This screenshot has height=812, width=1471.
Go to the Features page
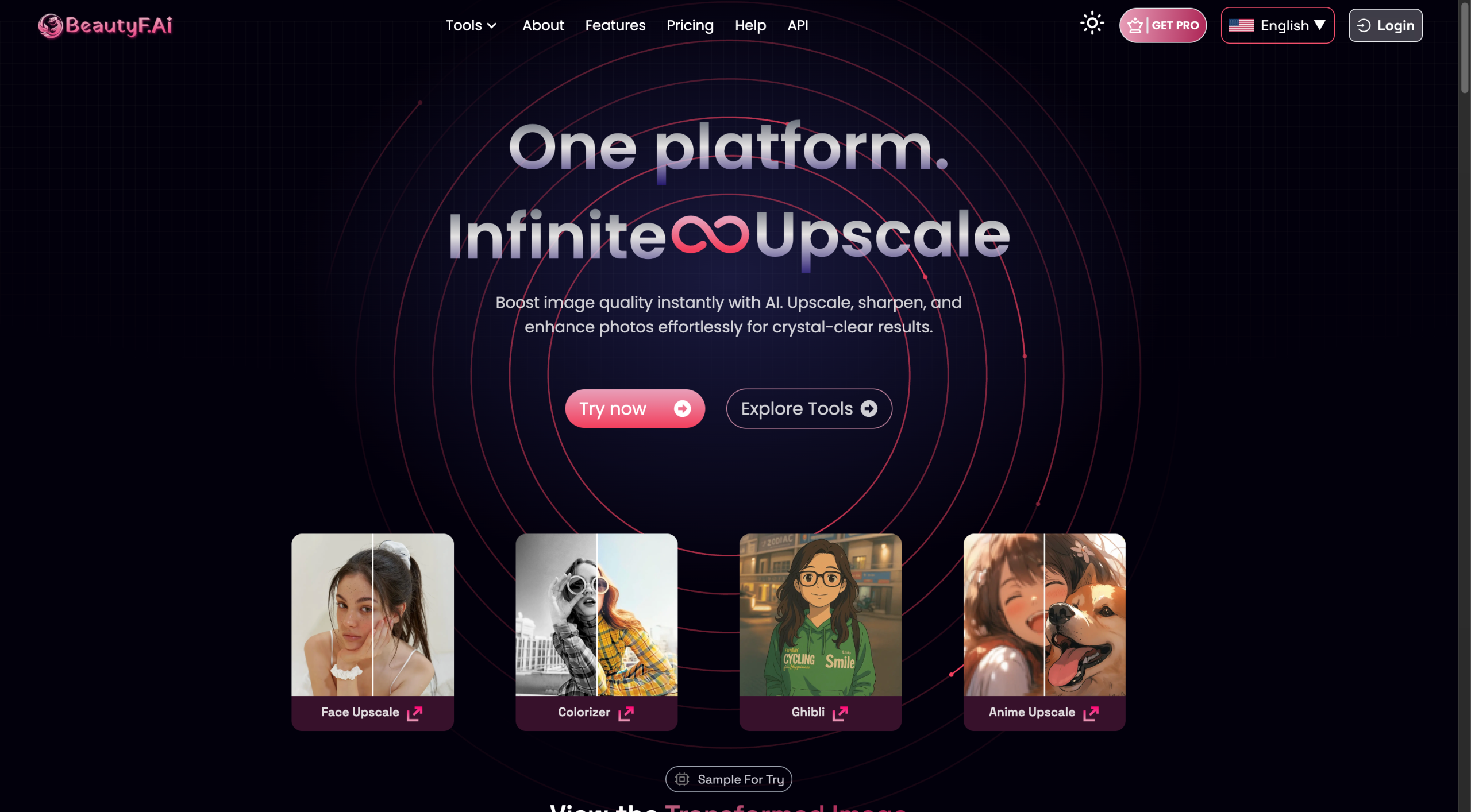[615, 25]
